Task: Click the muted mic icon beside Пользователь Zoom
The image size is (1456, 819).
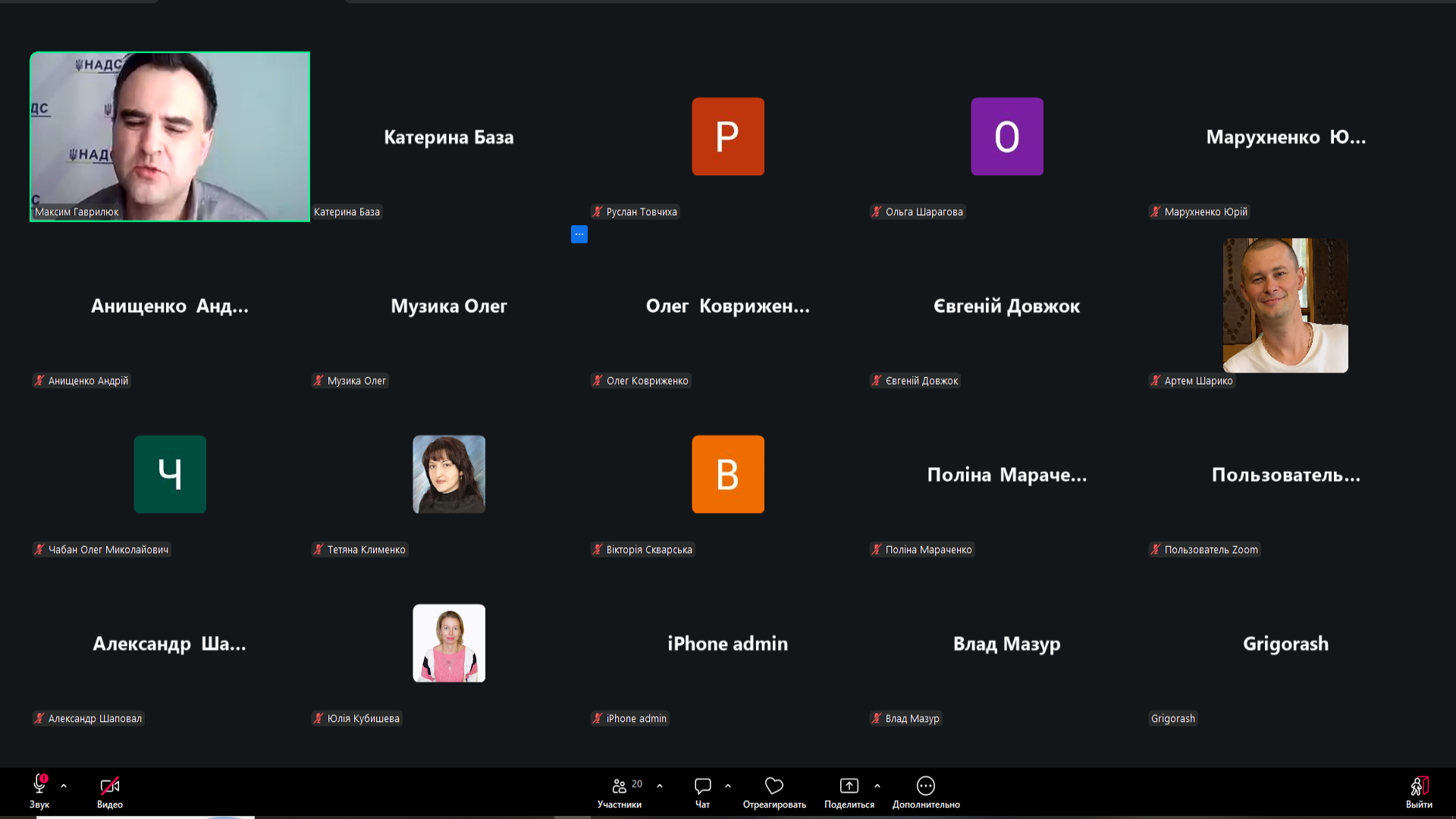Action: point(1156,550)
